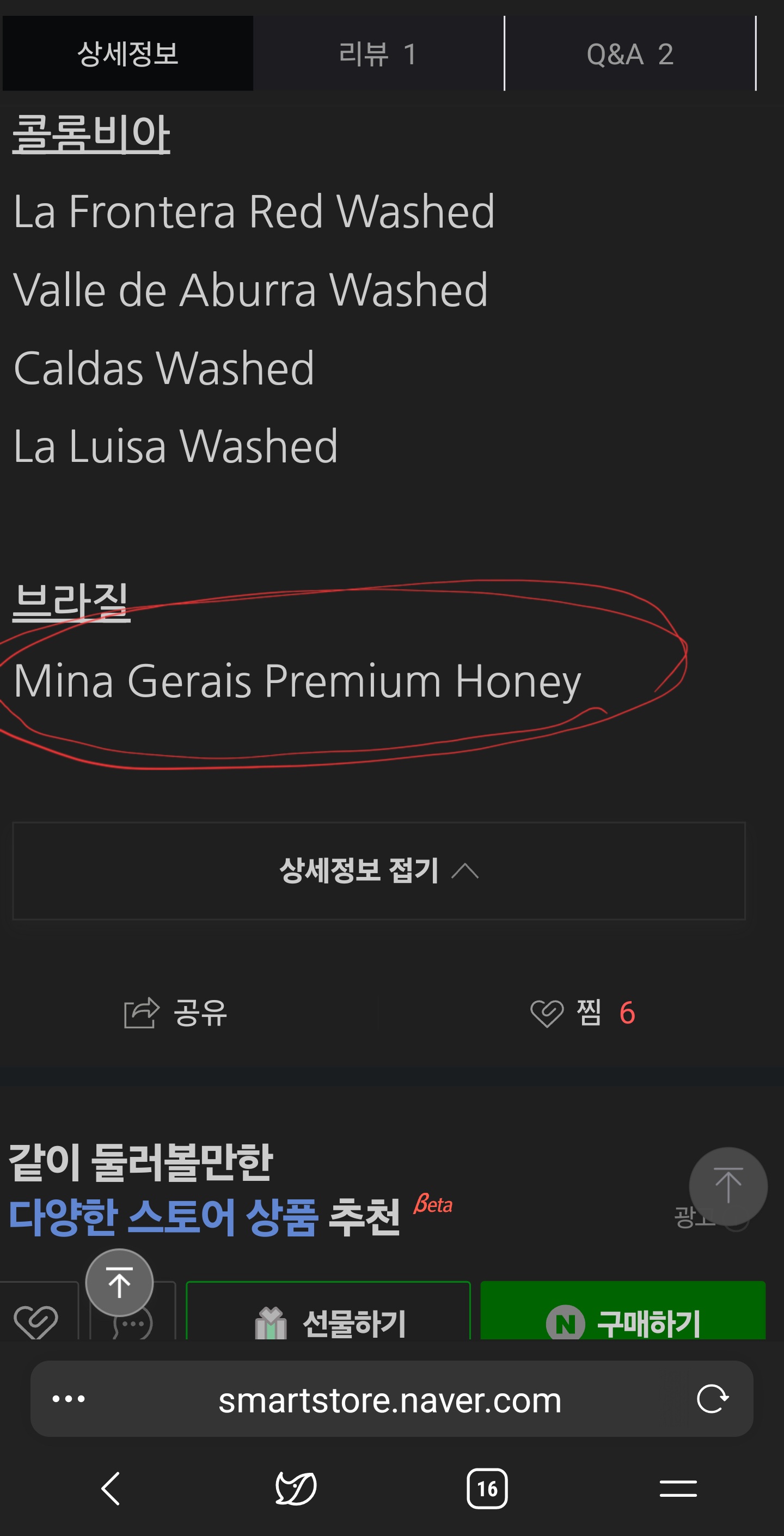Open the chat bubble talk icon

(133, 1324)
